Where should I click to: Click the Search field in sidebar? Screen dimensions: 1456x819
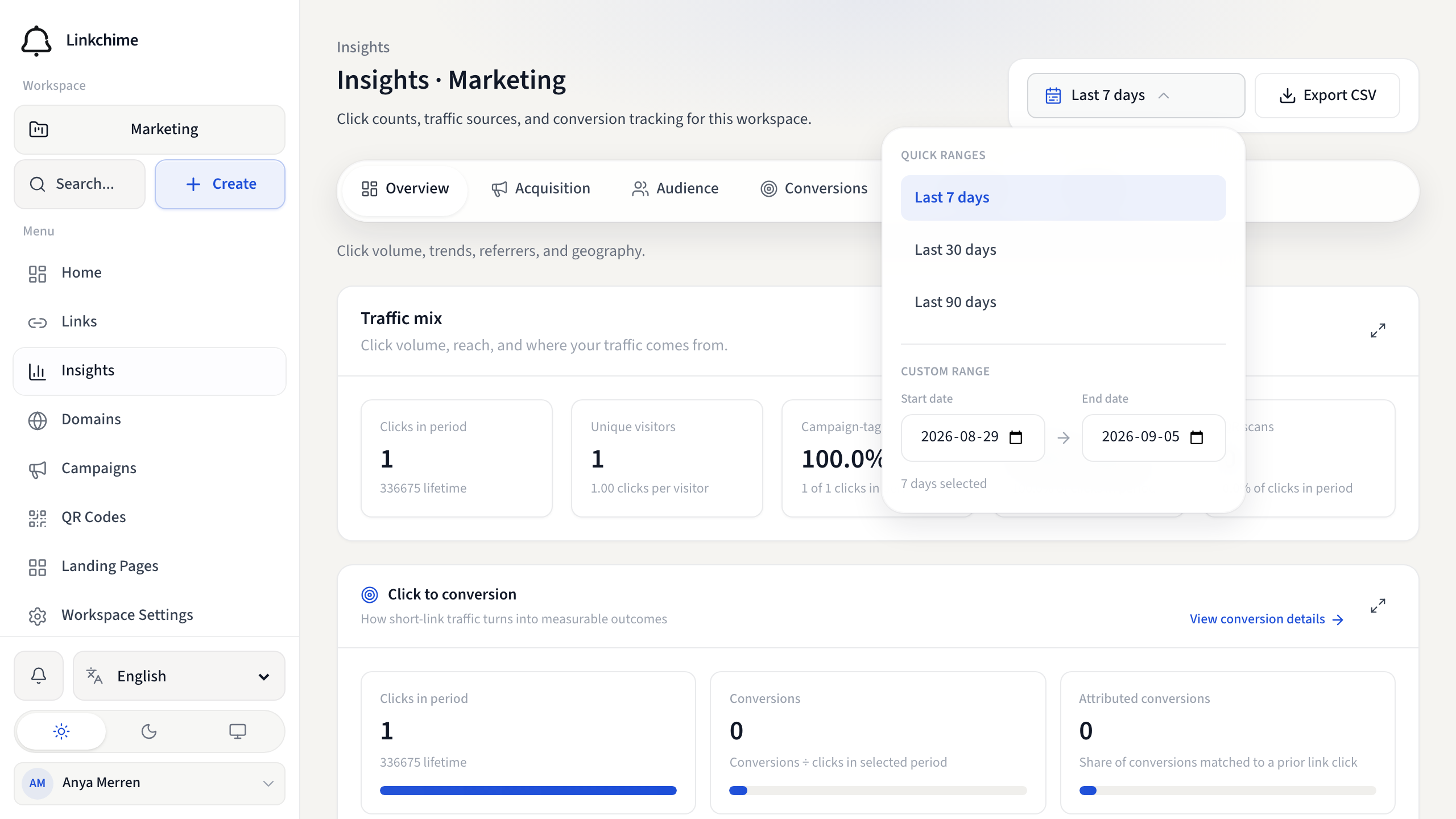click(80, 184)
